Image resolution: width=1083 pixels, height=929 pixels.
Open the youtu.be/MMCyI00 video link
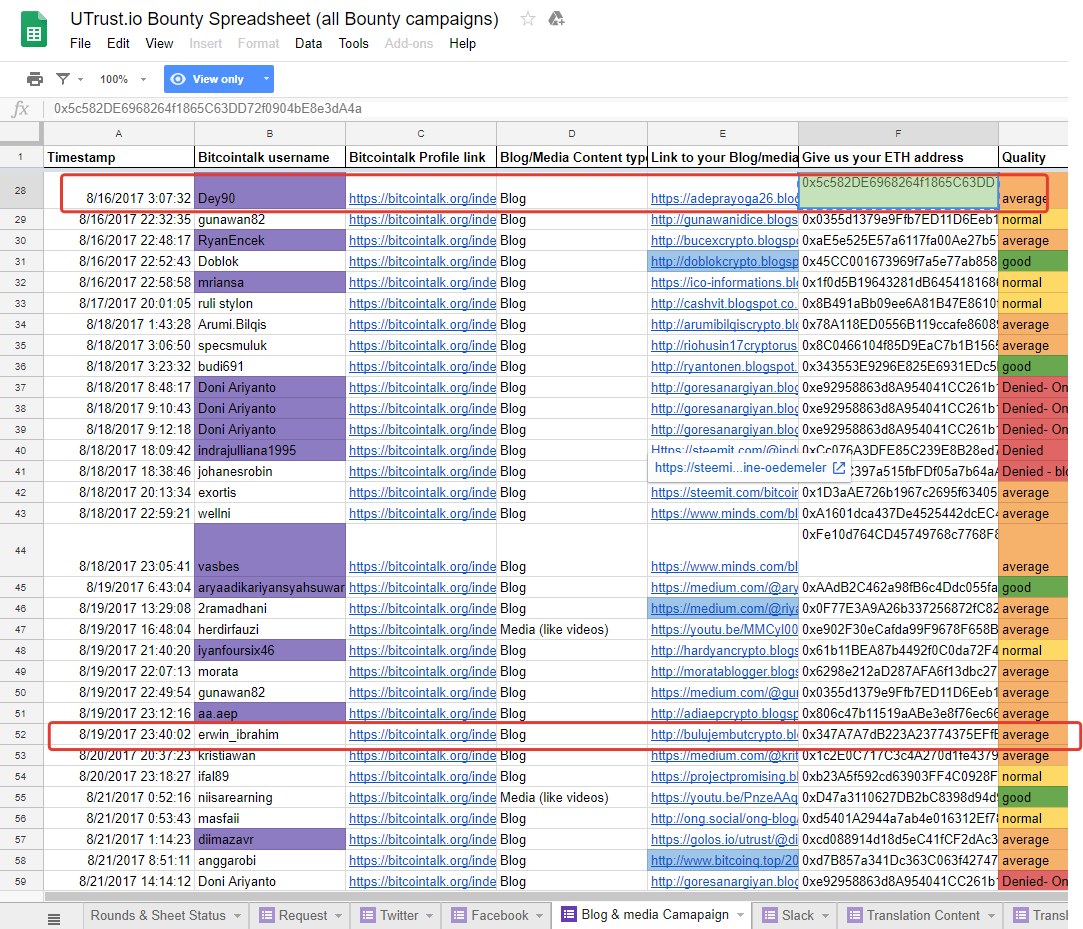click(x=724, y=630)
